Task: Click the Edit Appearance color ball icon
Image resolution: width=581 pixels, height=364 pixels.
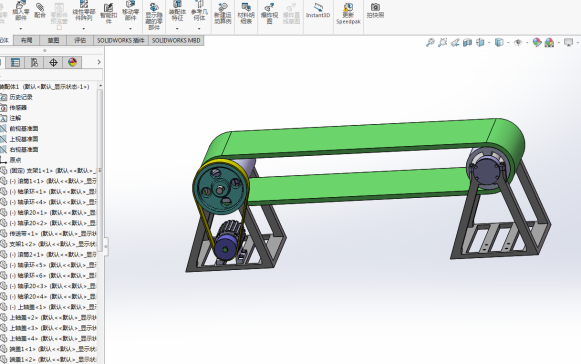Action: [x=537, y=43]
